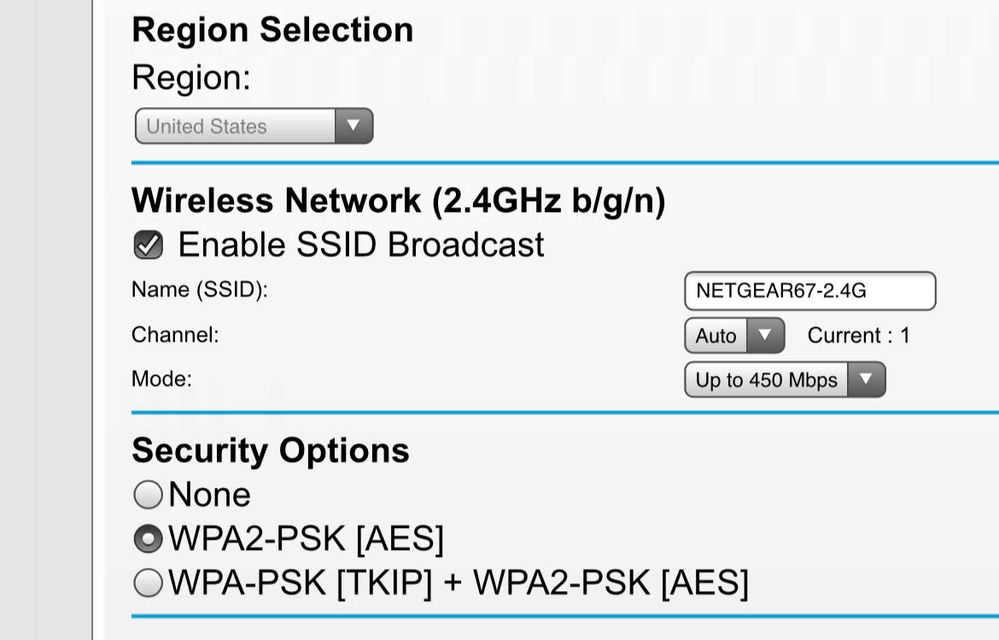Select the None security radio button
This screenshot has width=999, height=640.
(148, 494)
